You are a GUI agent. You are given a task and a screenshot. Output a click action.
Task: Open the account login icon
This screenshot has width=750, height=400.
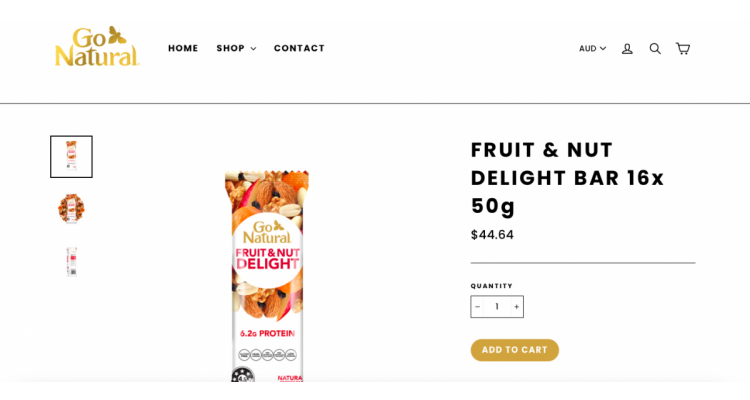[x=627, y=48]
